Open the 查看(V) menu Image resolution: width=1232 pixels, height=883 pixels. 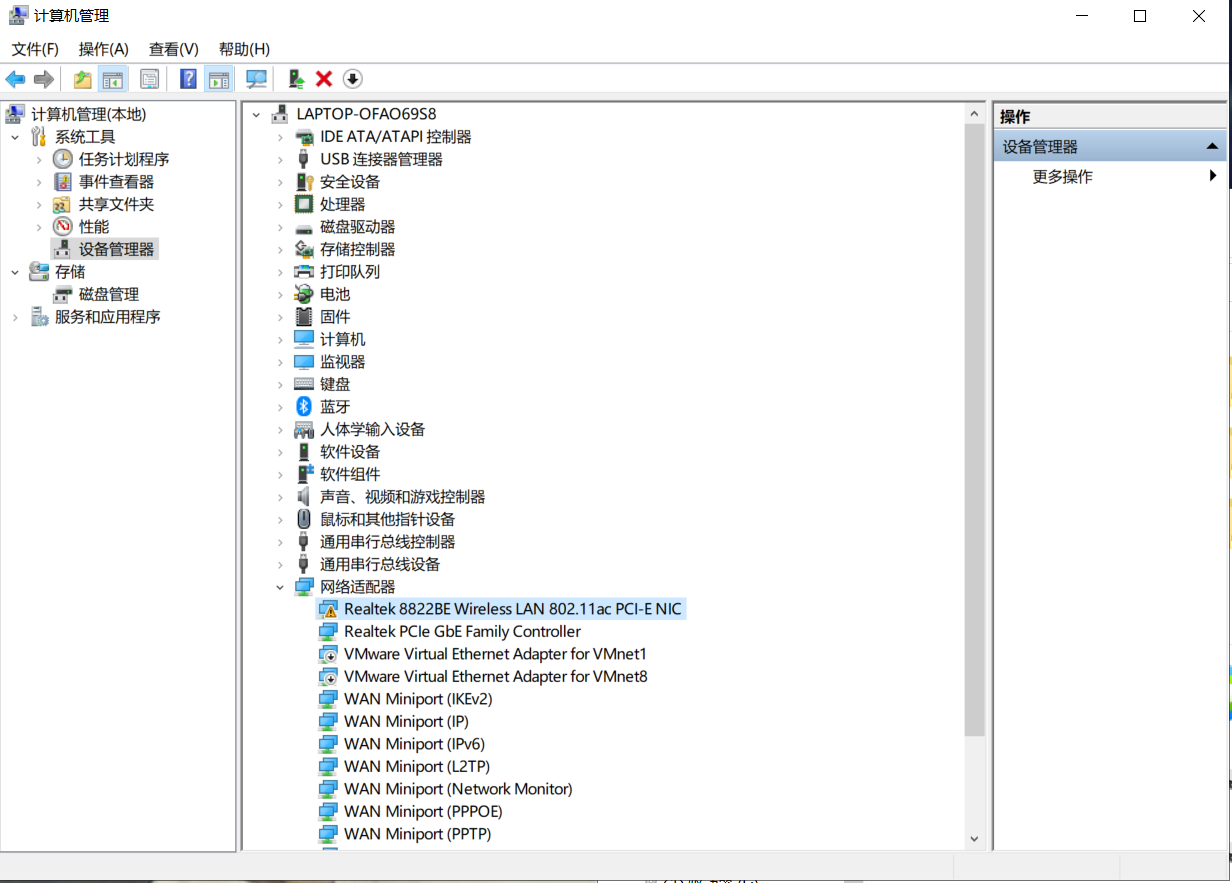point(174,49)
